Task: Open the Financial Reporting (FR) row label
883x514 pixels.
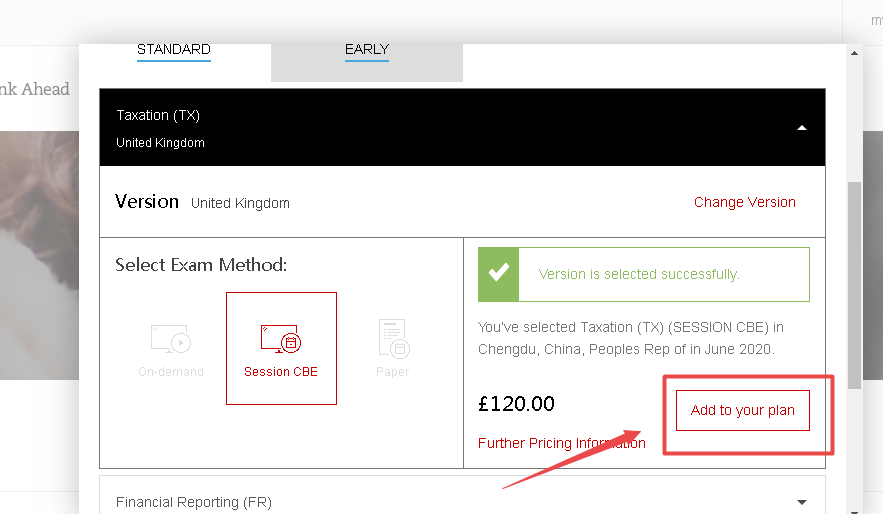Action: point(193,502)
